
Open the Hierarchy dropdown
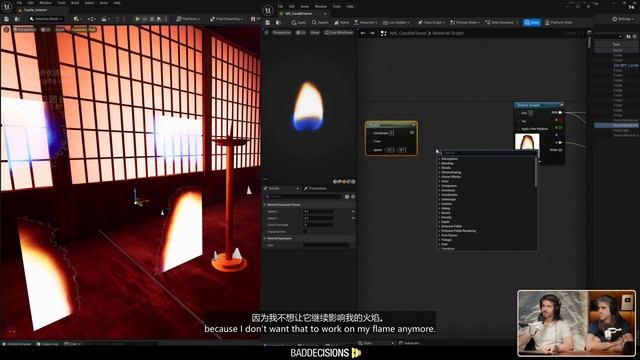click(x=366, y=22)
